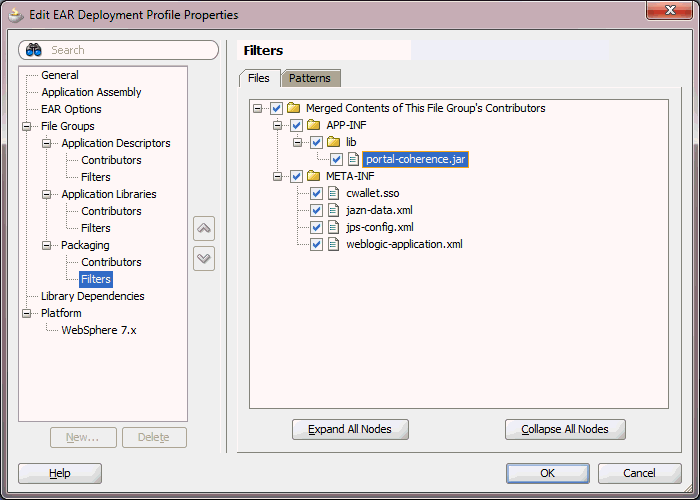Uncheck the lib folder checkbox
Viewport: 700px width, 500px height.
pos(317,142)
